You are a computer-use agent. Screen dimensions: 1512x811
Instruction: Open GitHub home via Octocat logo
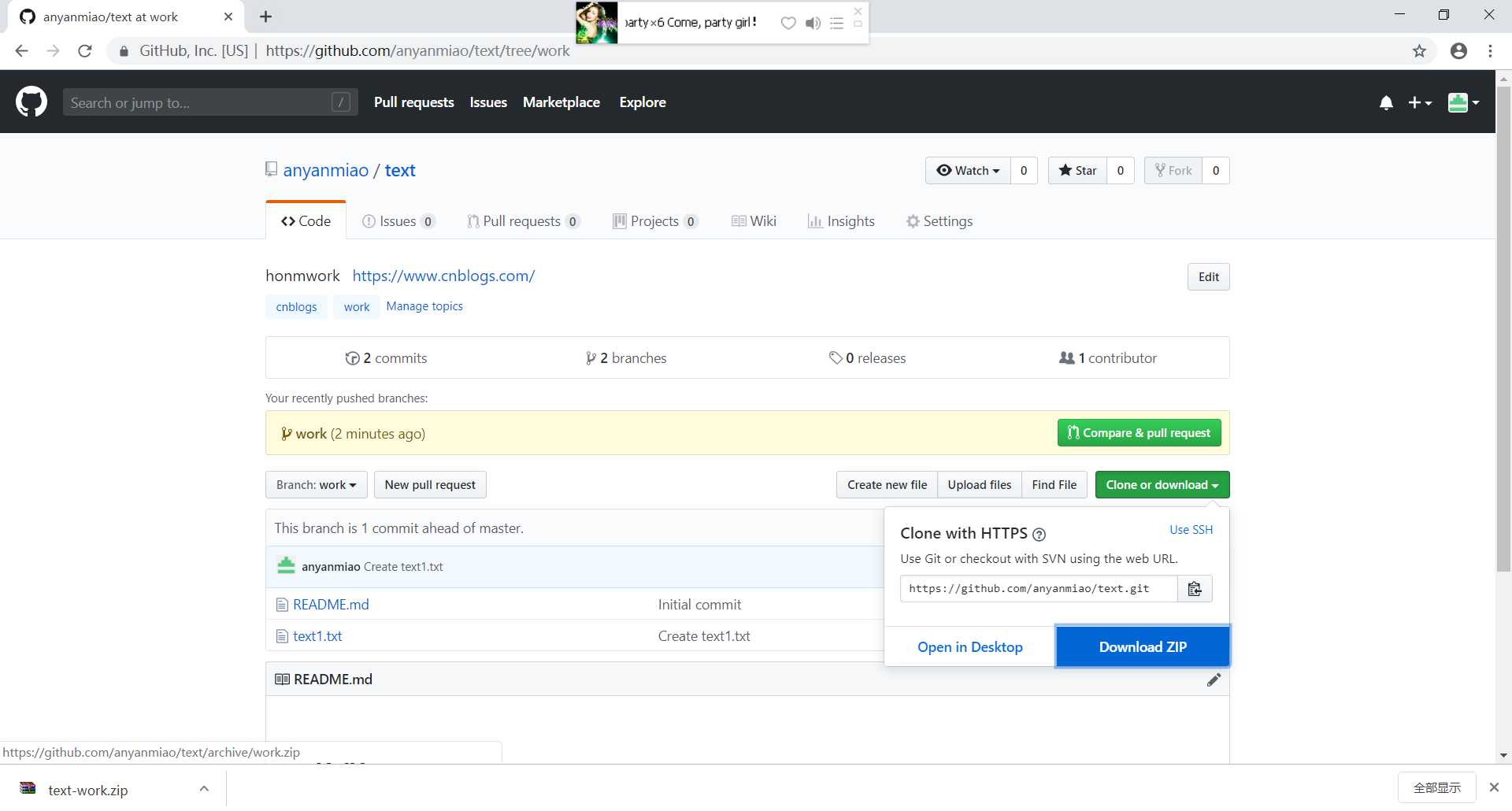(x=31, y=102)
